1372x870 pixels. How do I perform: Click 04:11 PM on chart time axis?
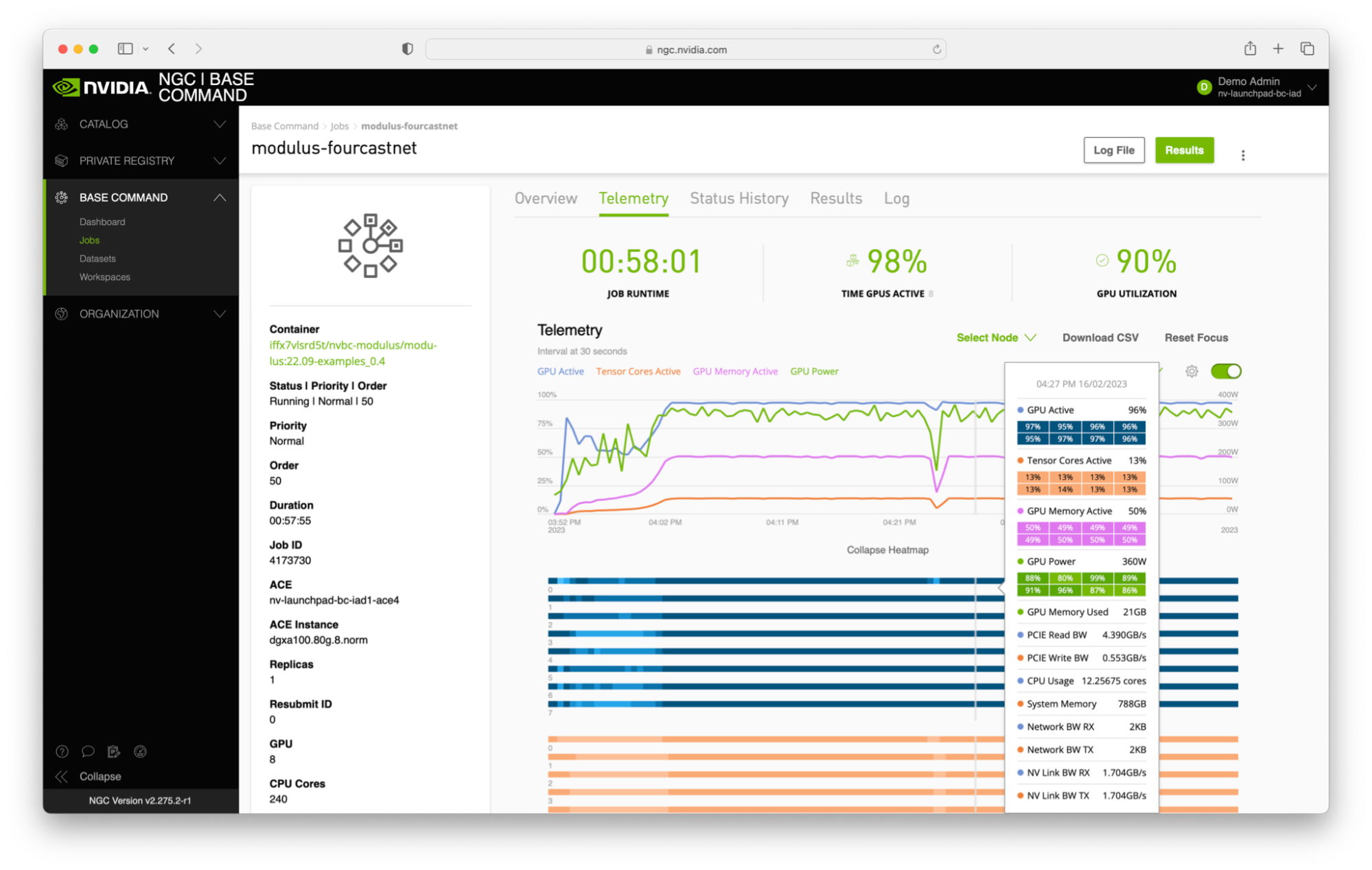click(782, 522)
